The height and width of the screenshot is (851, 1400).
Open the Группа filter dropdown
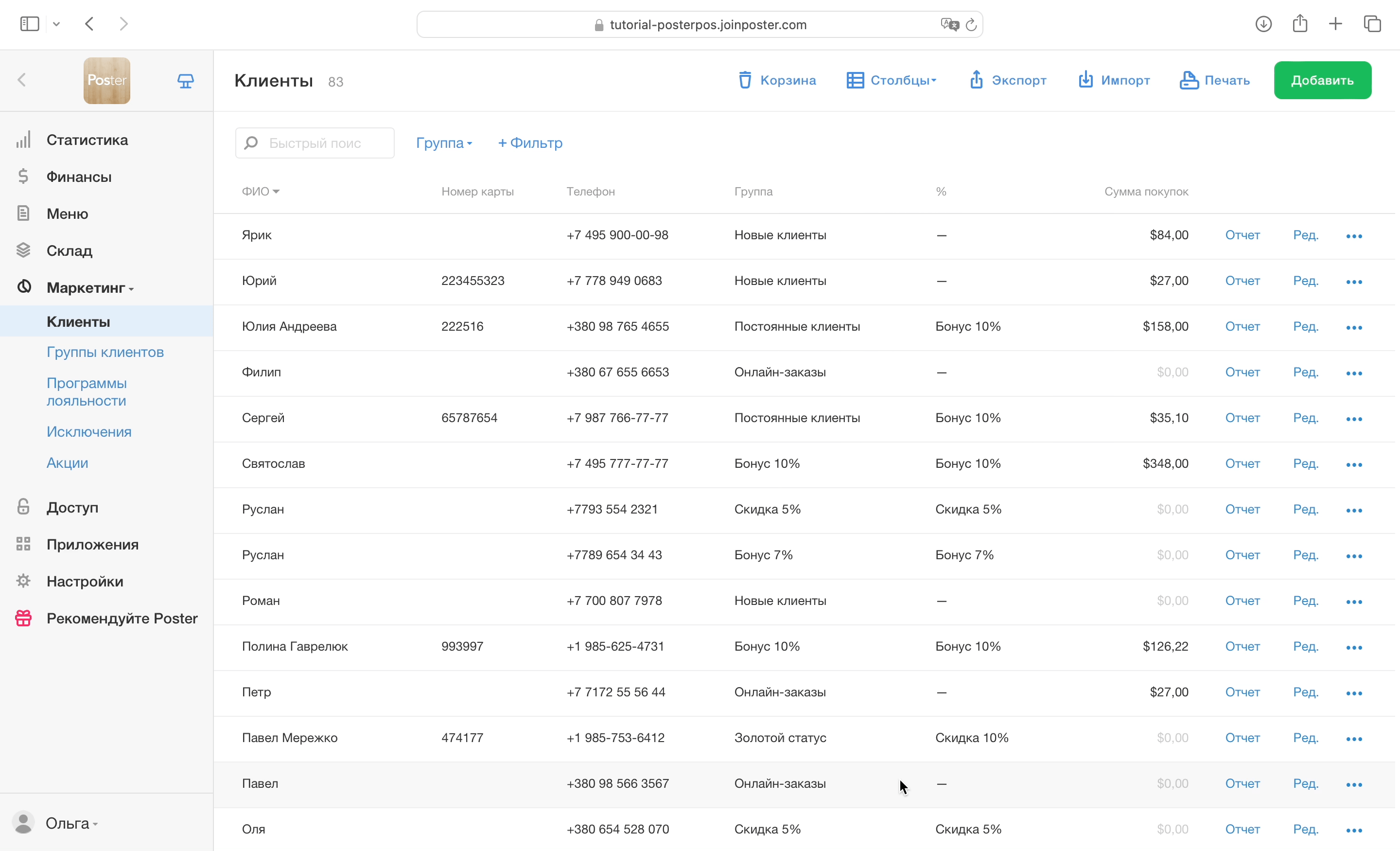coord(444,143)
